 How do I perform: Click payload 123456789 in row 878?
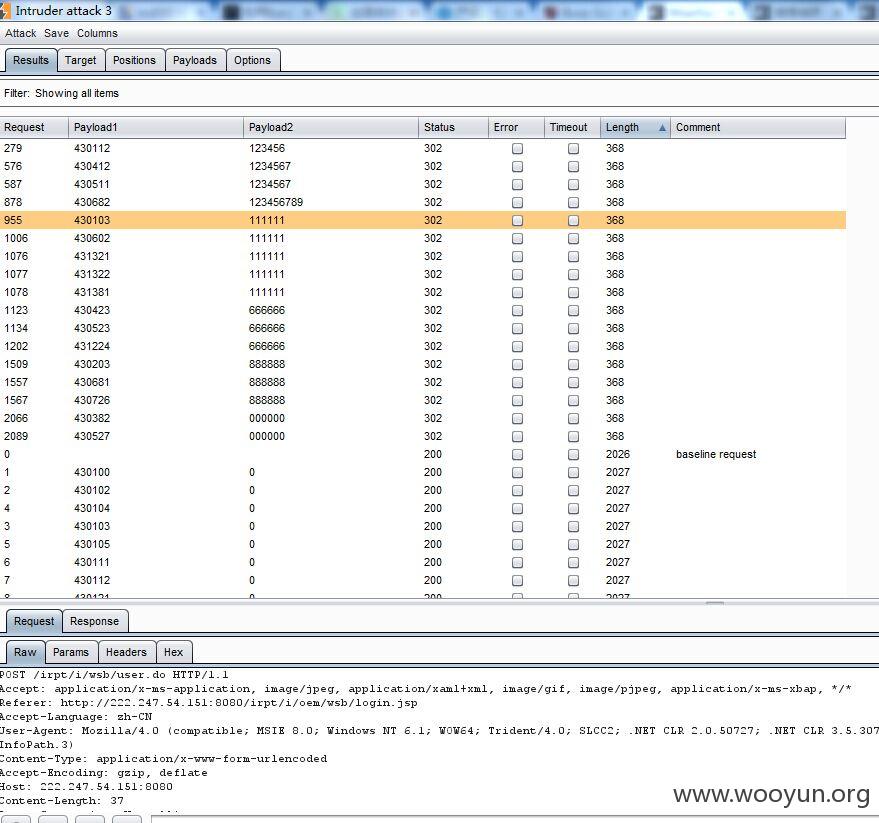click(276, 202)
